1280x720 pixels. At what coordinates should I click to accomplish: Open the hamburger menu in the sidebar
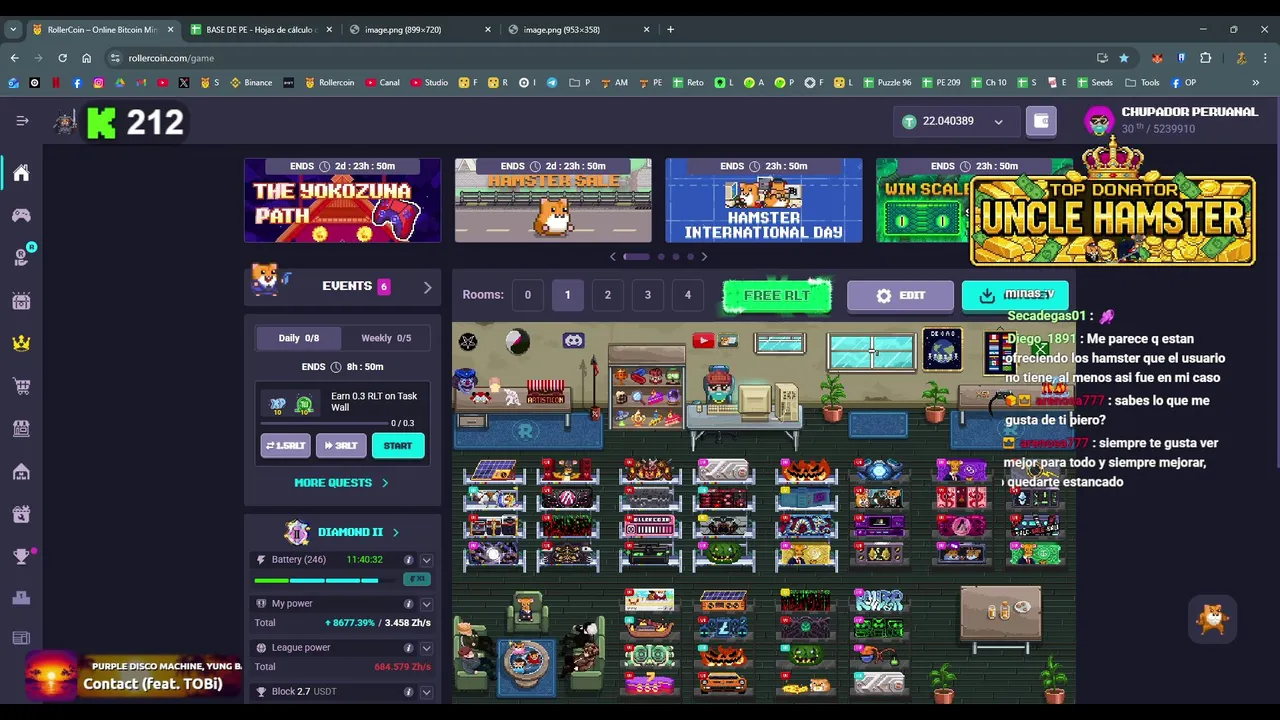coord(22,121)
